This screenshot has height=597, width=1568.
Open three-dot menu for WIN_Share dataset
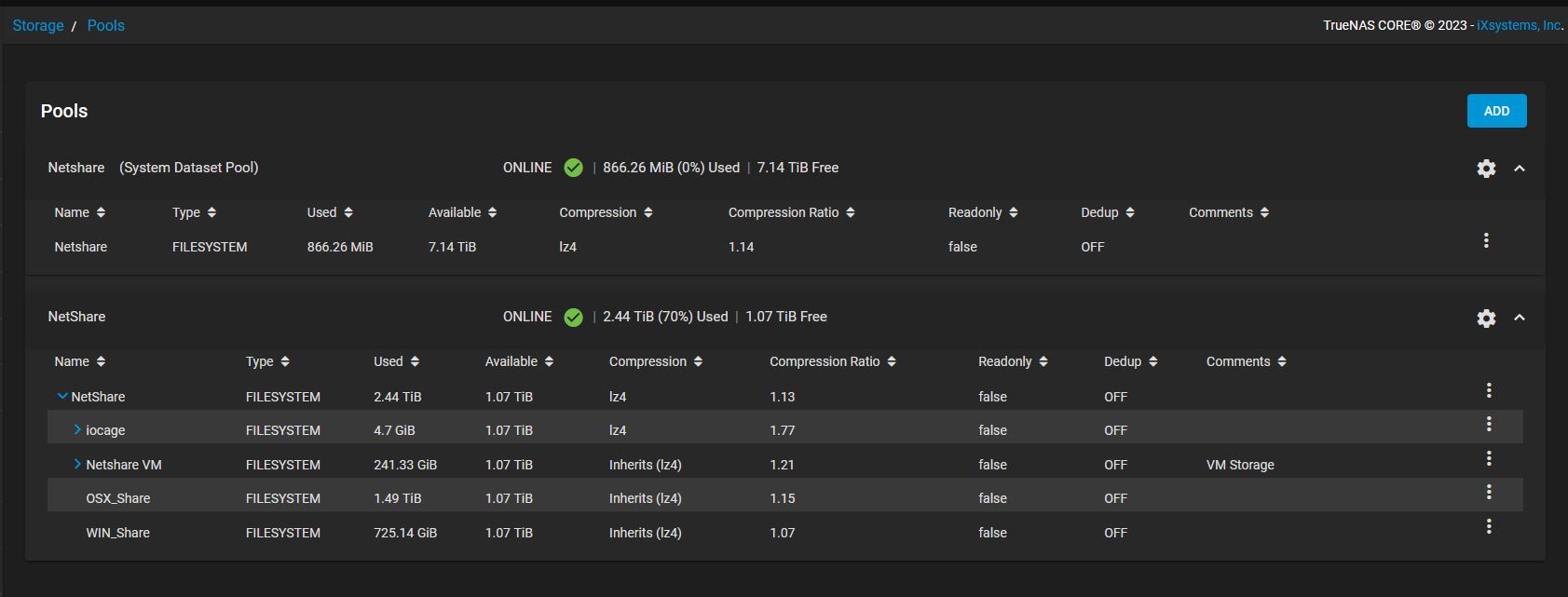(x=1489, y=526)
